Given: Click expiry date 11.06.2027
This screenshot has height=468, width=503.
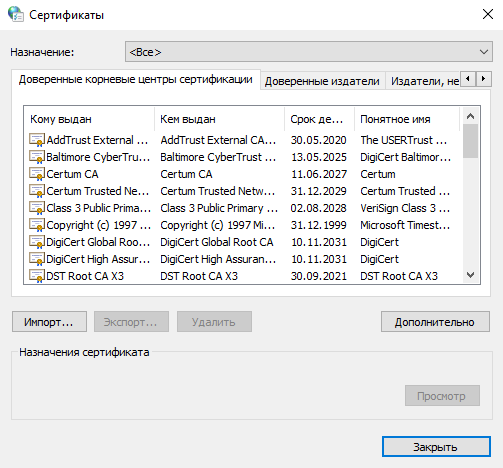Looking at the screenshot, I should pyautogui.click(x=319, y=174).
